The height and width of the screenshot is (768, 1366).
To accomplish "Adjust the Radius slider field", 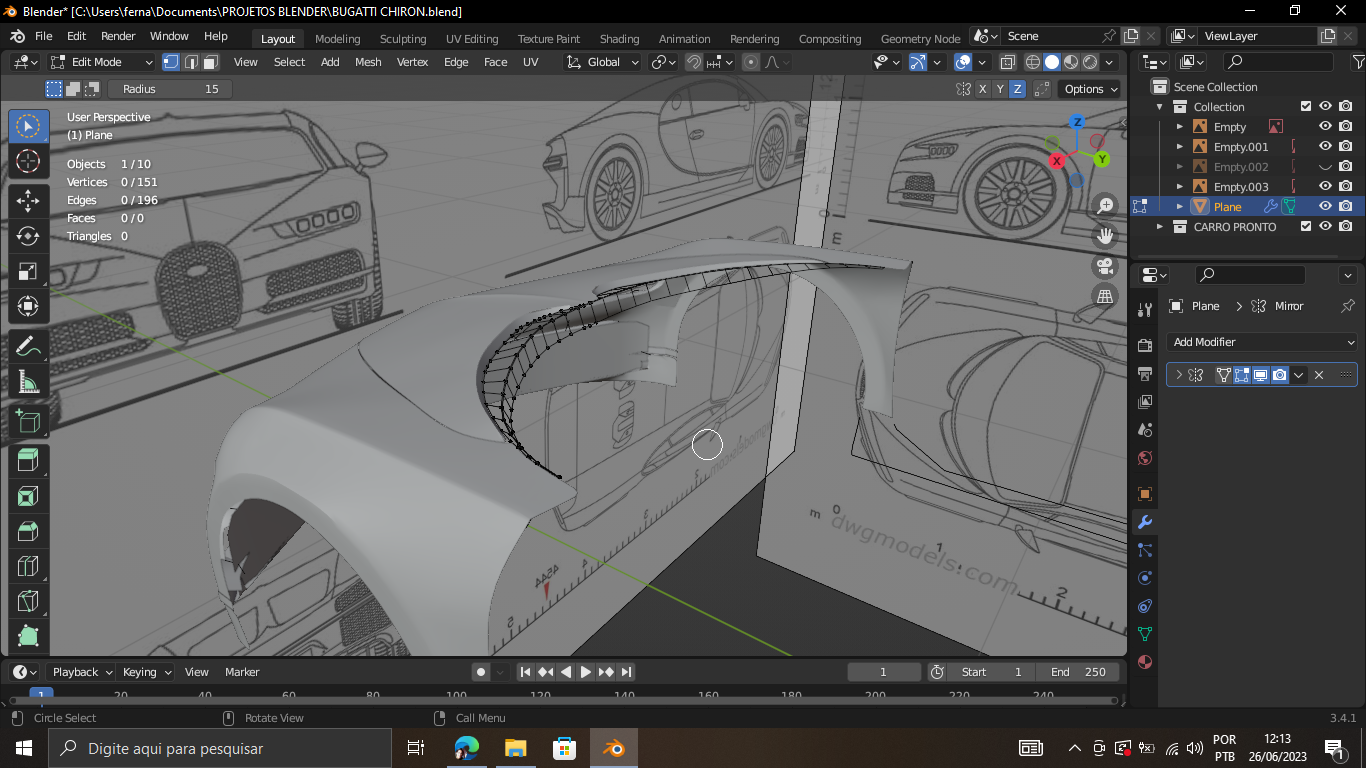I will pyautogui.click(x=170, y=89).
